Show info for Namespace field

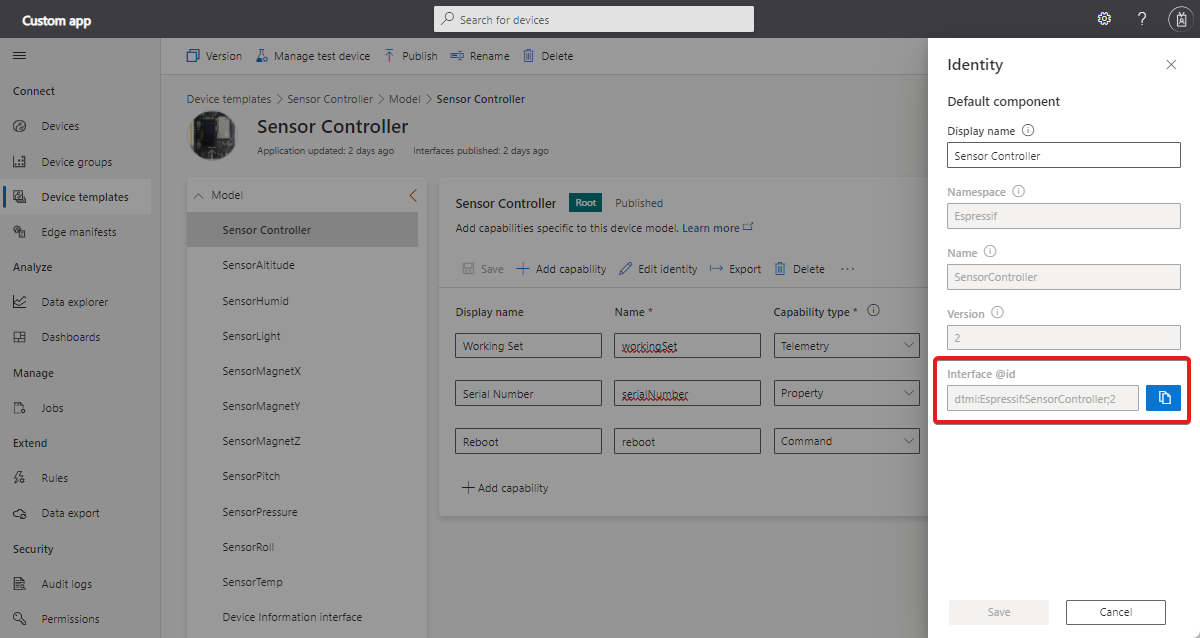(1019, 191)
